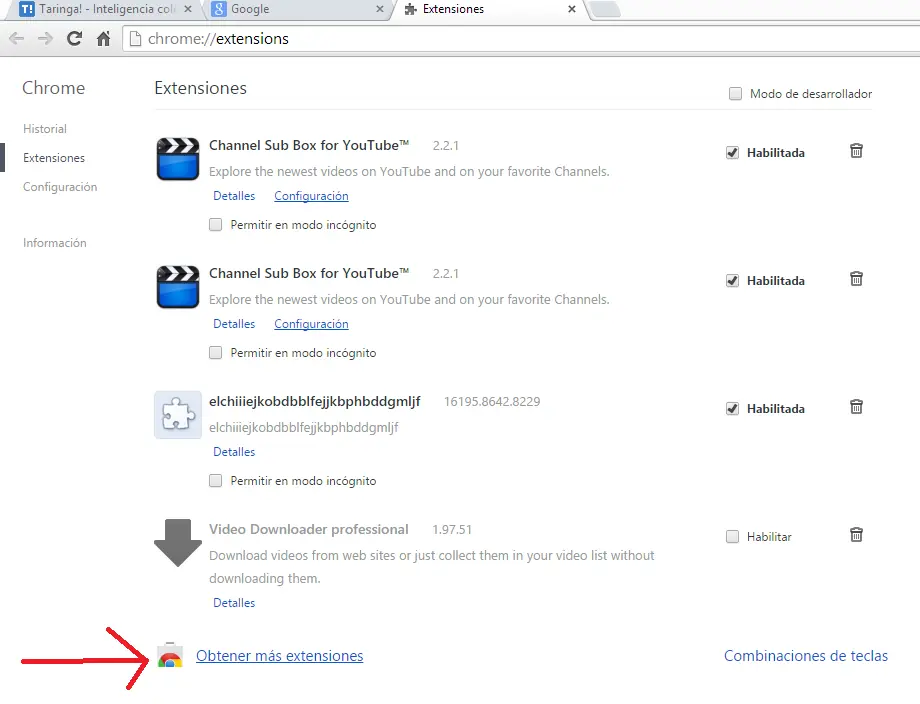This screenshot has height=704, width=920.
Task: Click first Channel Sub Box clapperboard icon
Action: point(178,158)
